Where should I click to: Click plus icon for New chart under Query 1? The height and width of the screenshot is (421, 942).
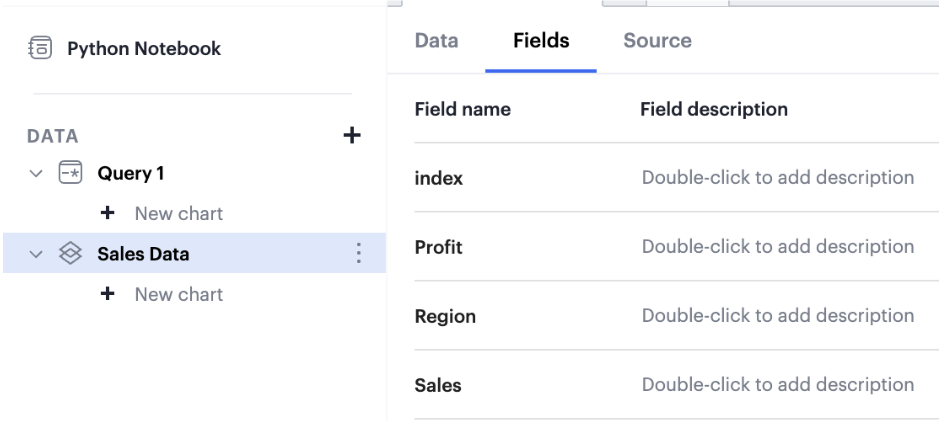[x=108, y=214]
